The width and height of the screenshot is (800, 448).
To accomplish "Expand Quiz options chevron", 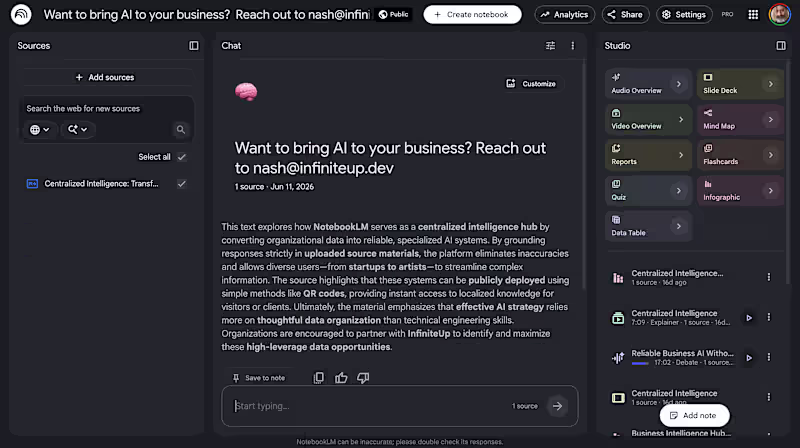I will pos(679,191).
